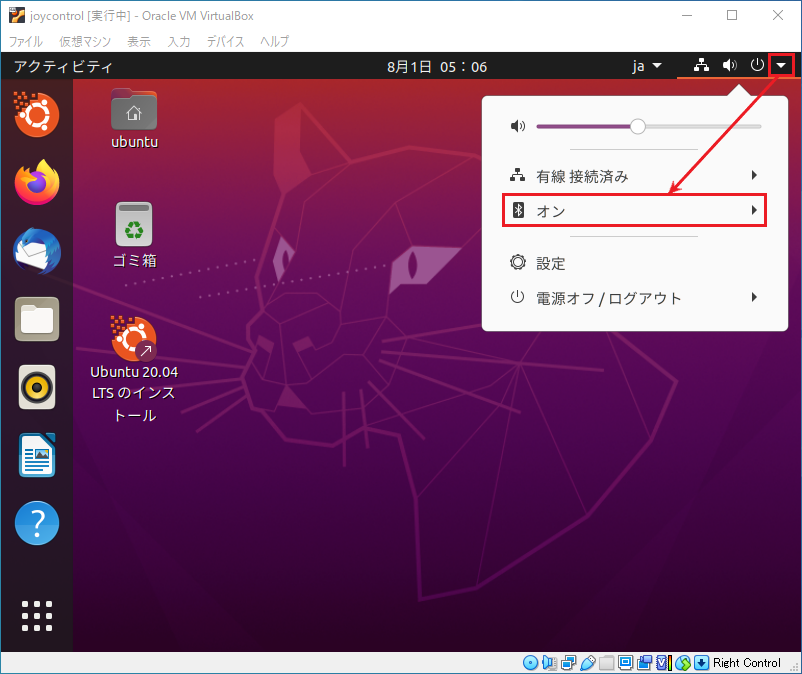The height and width of the screenshot is (674, 802).
Task: Click the VirtualBox USB status icon
Action: 588,663
